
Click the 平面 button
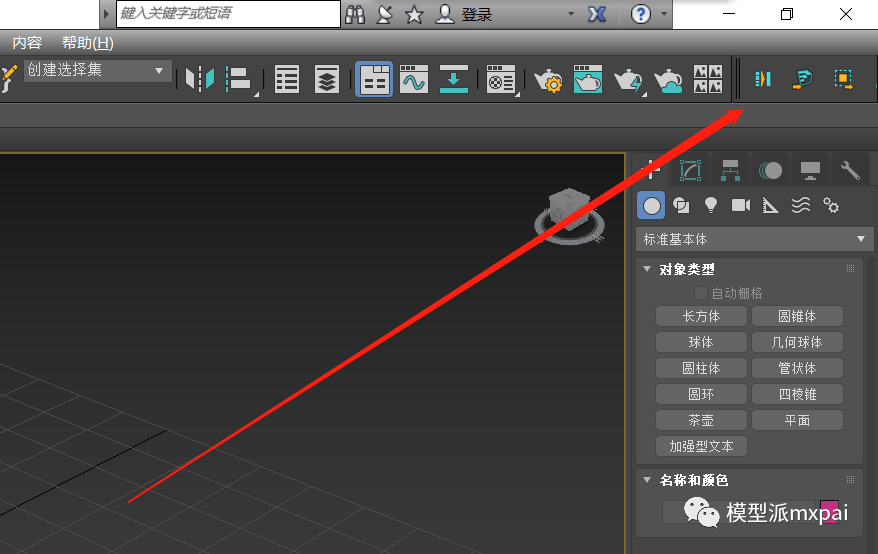797,420
